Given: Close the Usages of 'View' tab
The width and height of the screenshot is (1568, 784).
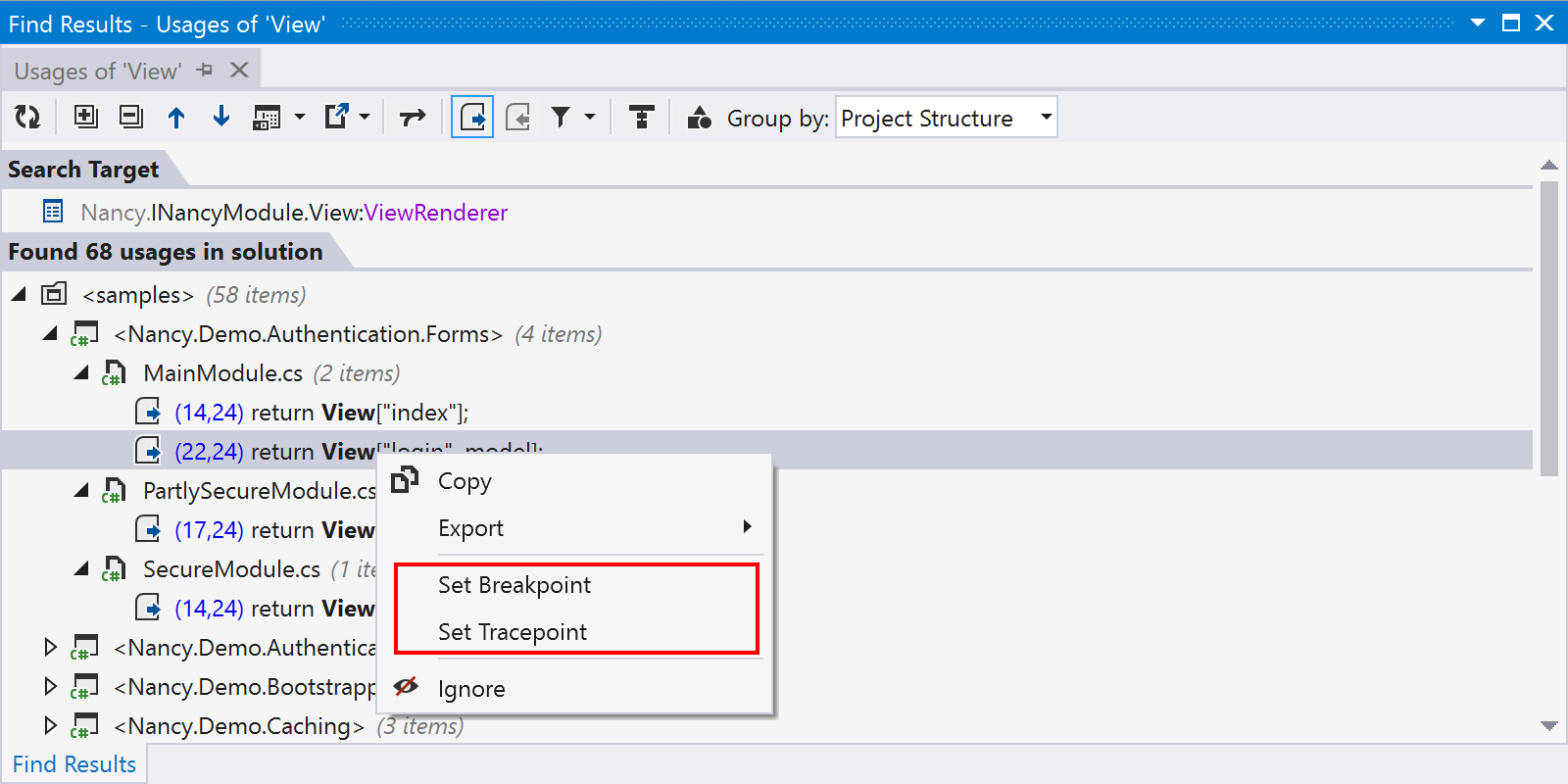Looking at the screenshot, I should [239, 71].
